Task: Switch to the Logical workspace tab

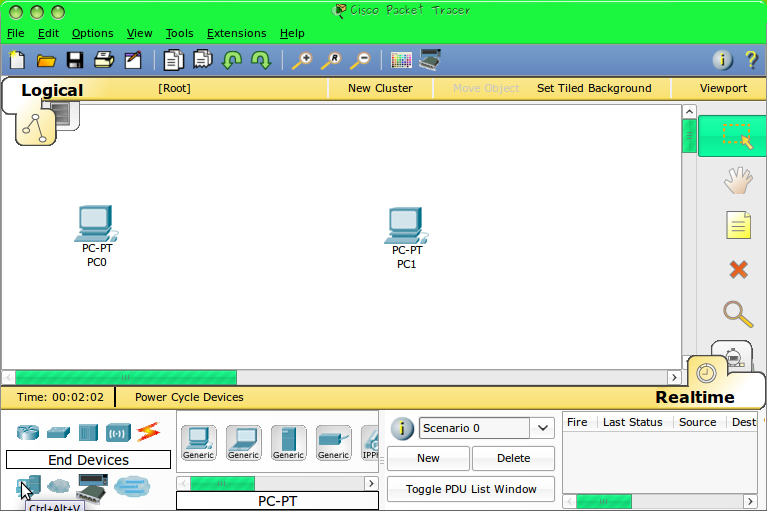Action: [52, 90]
